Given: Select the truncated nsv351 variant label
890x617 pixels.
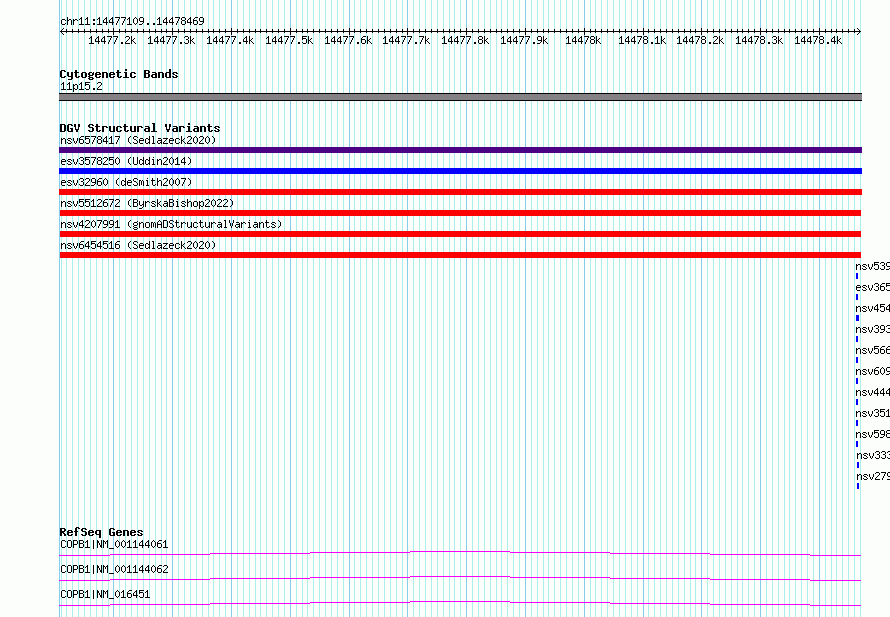Looking at the screenshot, I should (872, 413).
